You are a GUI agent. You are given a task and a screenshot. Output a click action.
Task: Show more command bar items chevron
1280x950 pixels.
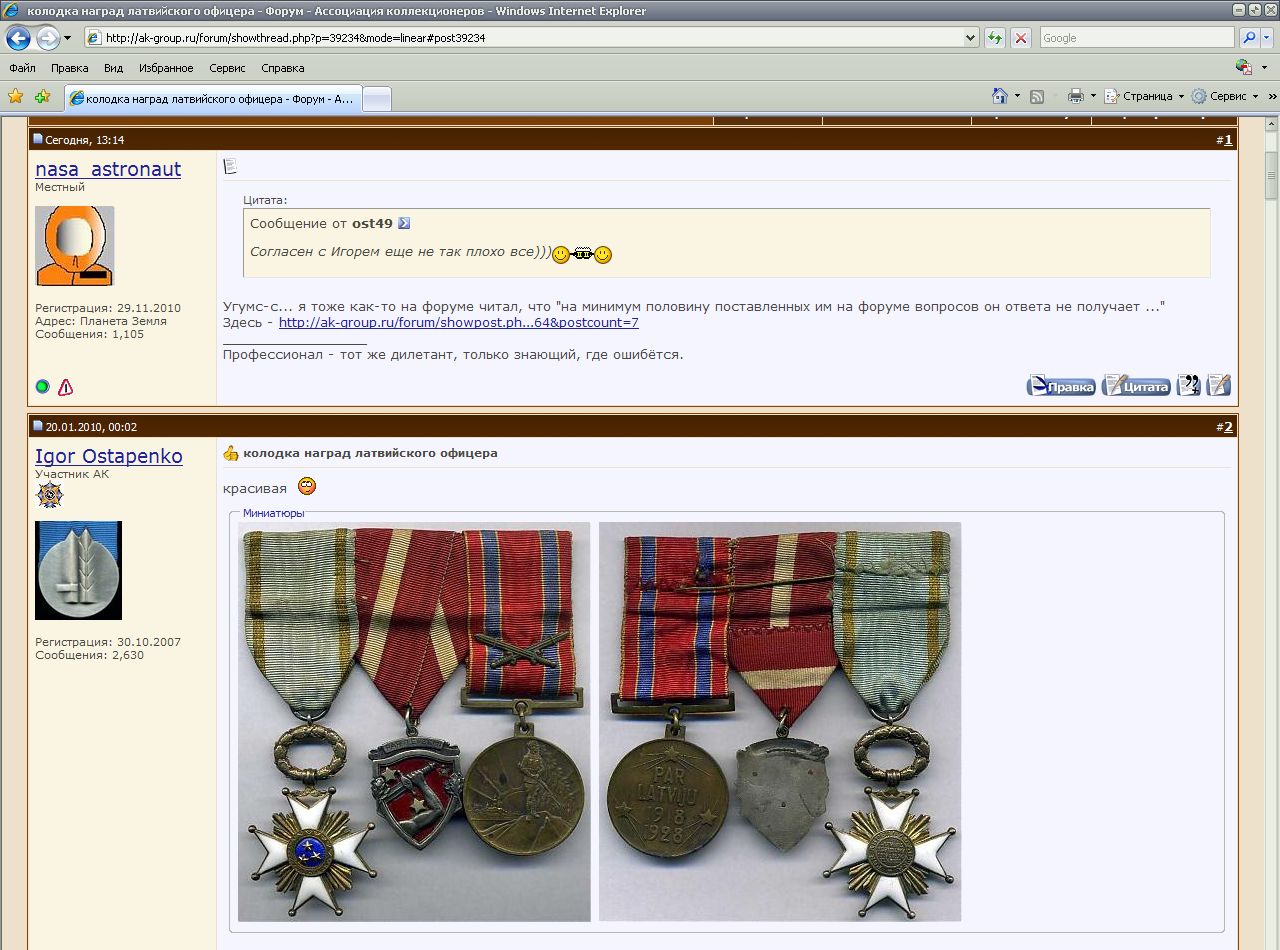[x=1270, y=96]
